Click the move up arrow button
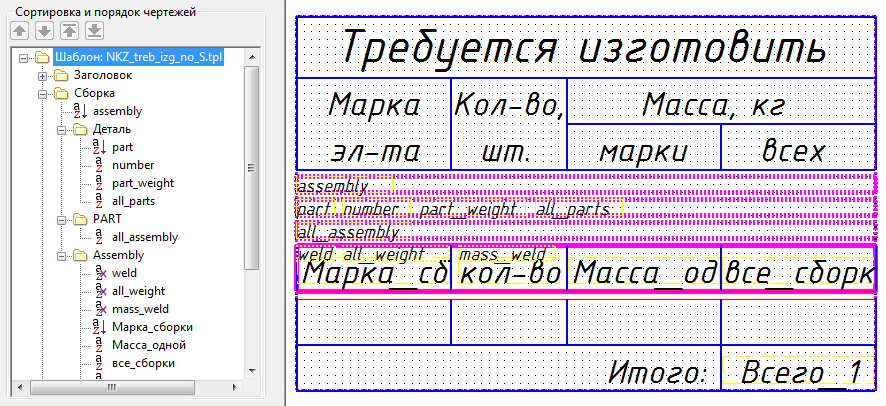The height and width of the screenshot is (406, 886). tap(19, 30)
